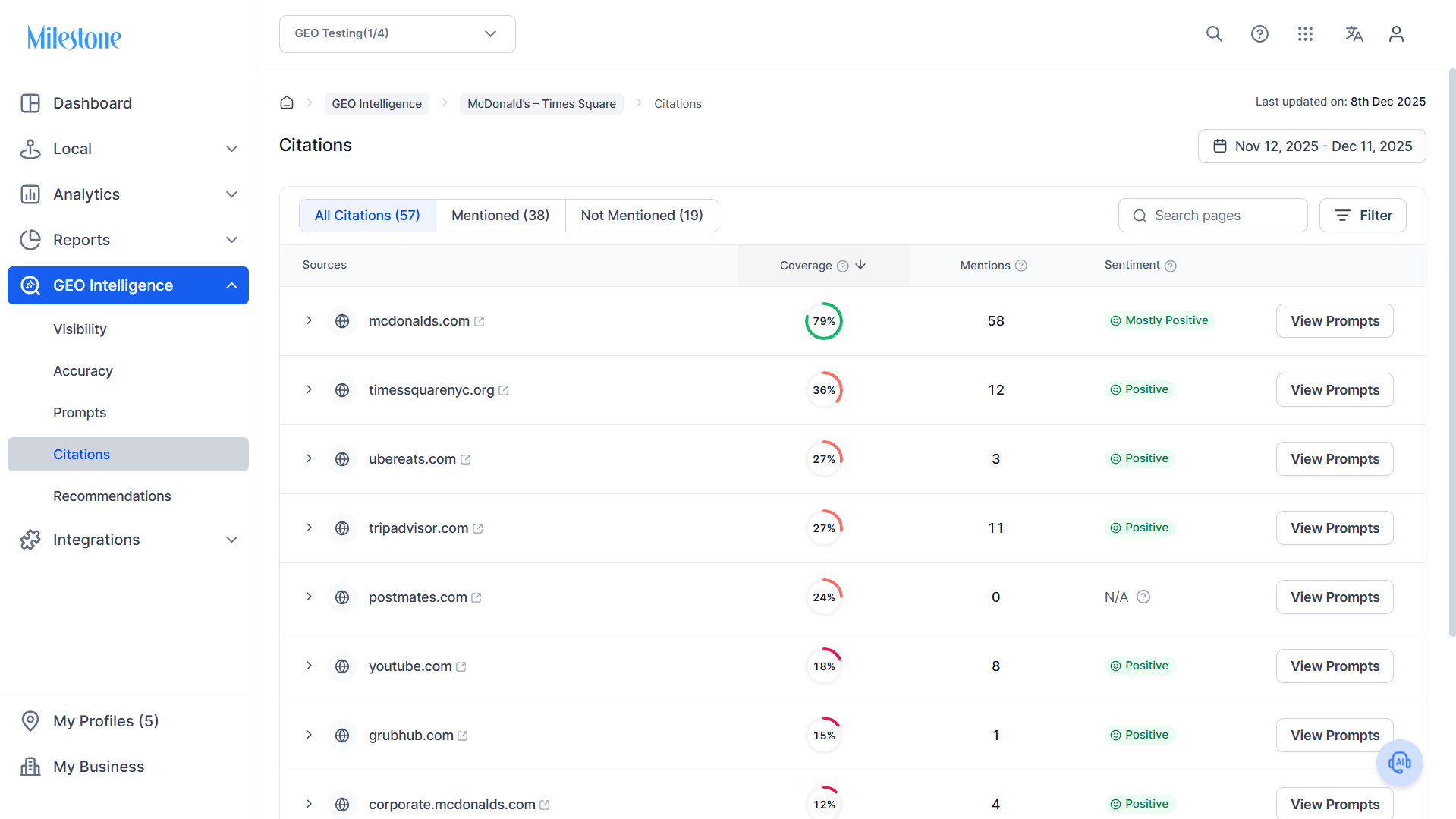This screenshot has width=1456, height=819.
Task: Expand the tripadvisor.com row
Action: [309, 528]
